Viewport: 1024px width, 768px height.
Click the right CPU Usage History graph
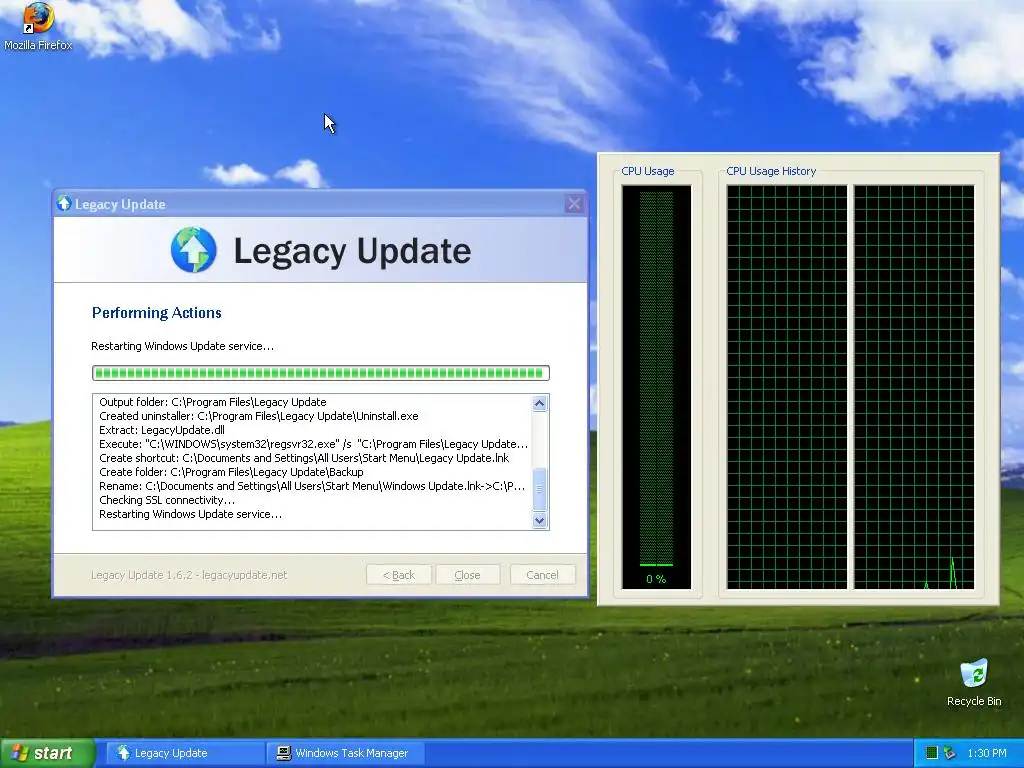pyautogui.click(x=914, y=387)
